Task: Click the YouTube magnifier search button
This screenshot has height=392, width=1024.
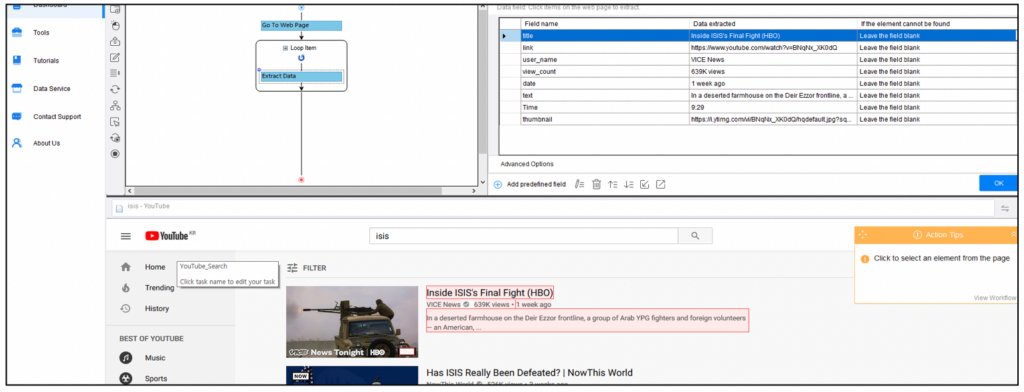Action: 695,236
